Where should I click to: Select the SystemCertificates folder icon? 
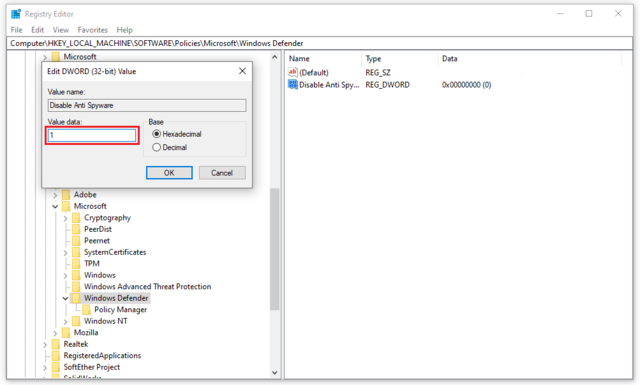click(x=76, y=252)
